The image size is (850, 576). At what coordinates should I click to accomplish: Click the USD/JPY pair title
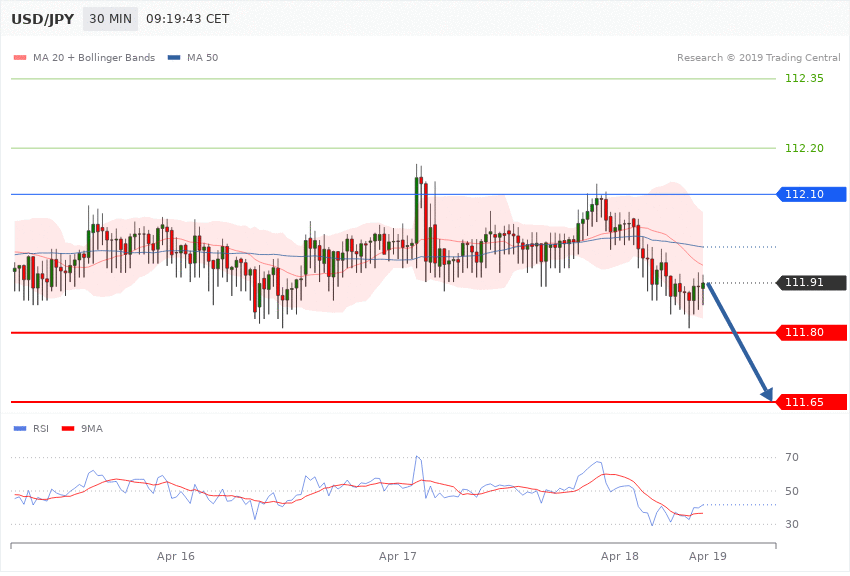pyautogui.click(x=42, y=19)
